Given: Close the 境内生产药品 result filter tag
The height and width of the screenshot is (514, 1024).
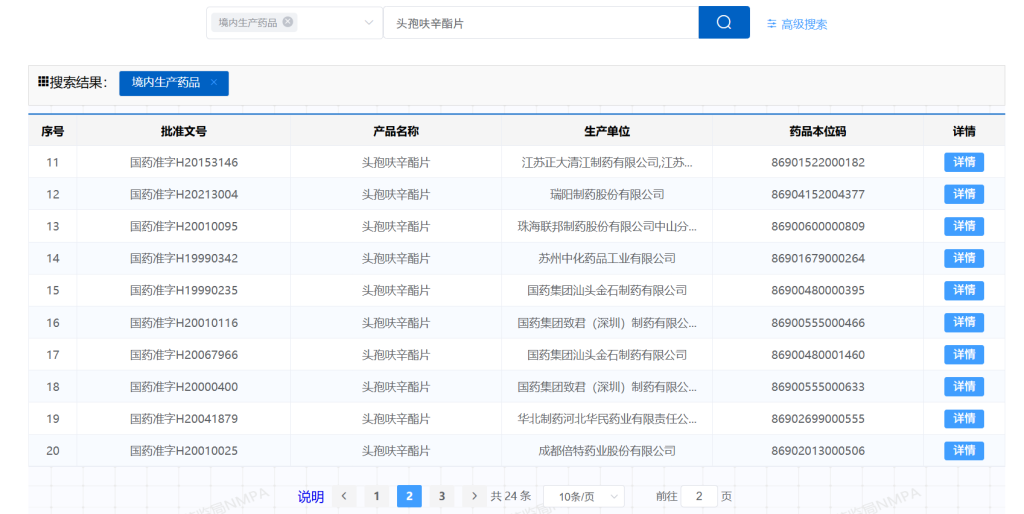Looking at the screenshot, I should tap(214, 83).
